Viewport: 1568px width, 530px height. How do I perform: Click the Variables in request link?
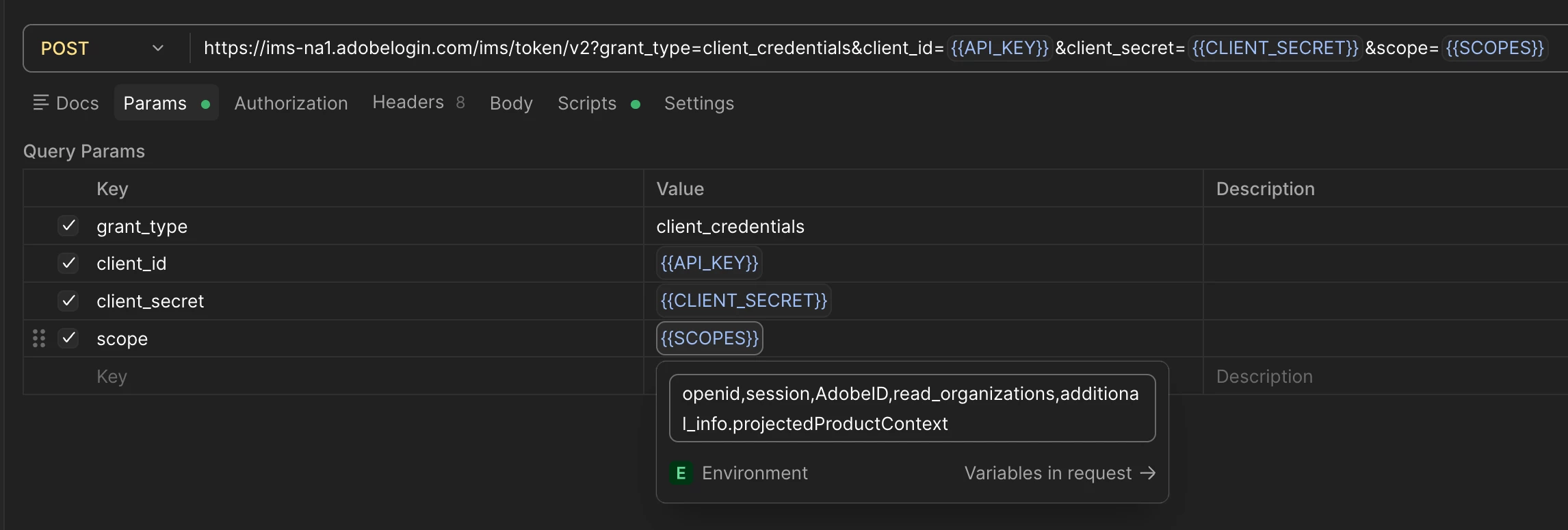tap(1047, 473)
